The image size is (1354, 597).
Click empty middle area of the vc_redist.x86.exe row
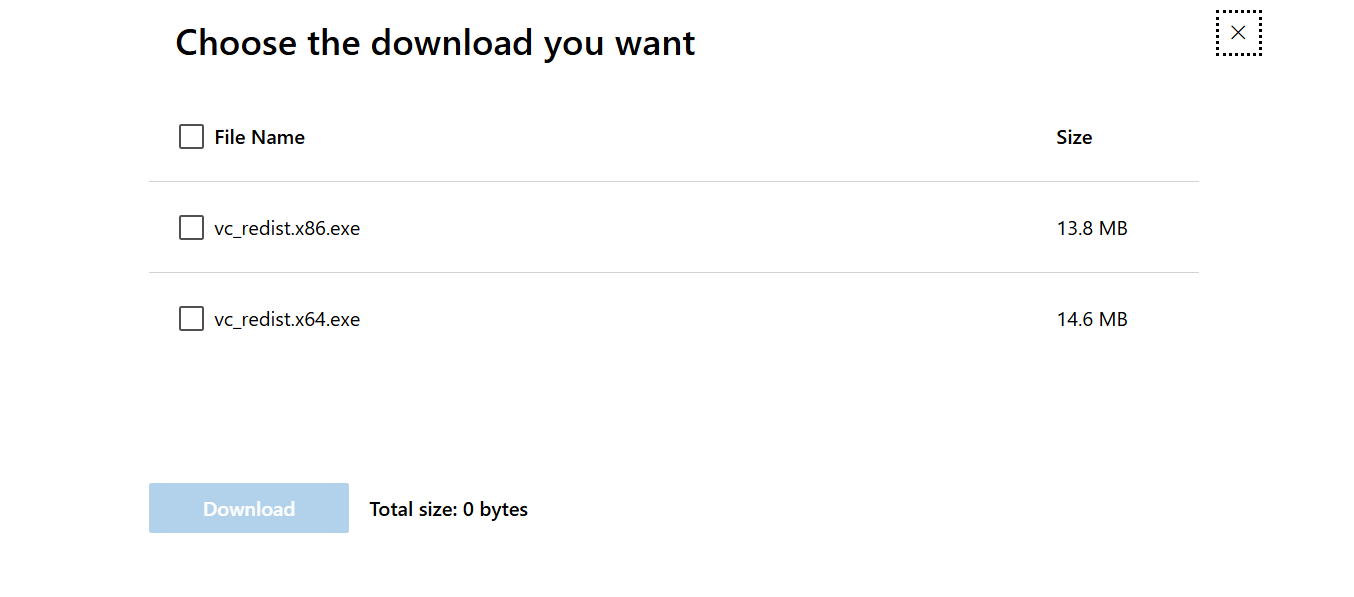700,228
